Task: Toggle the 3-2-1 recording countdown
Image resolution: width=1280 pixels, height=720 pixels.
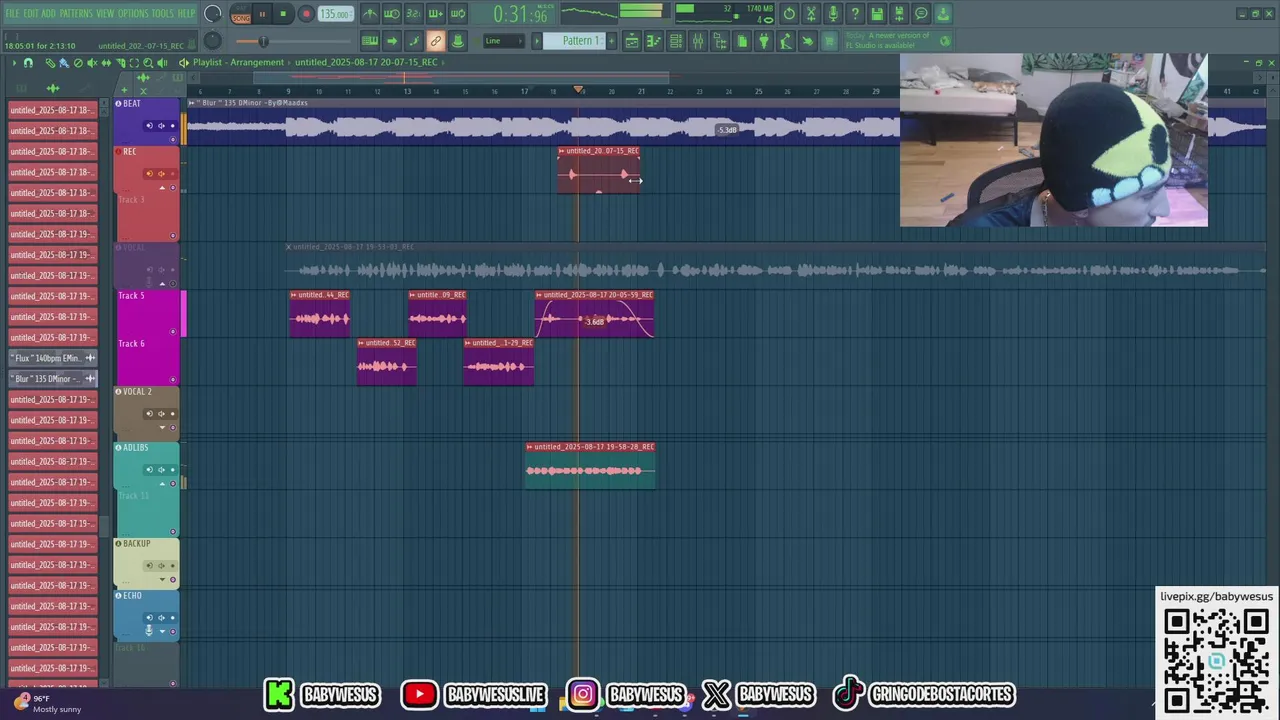Action: (414, 14)
